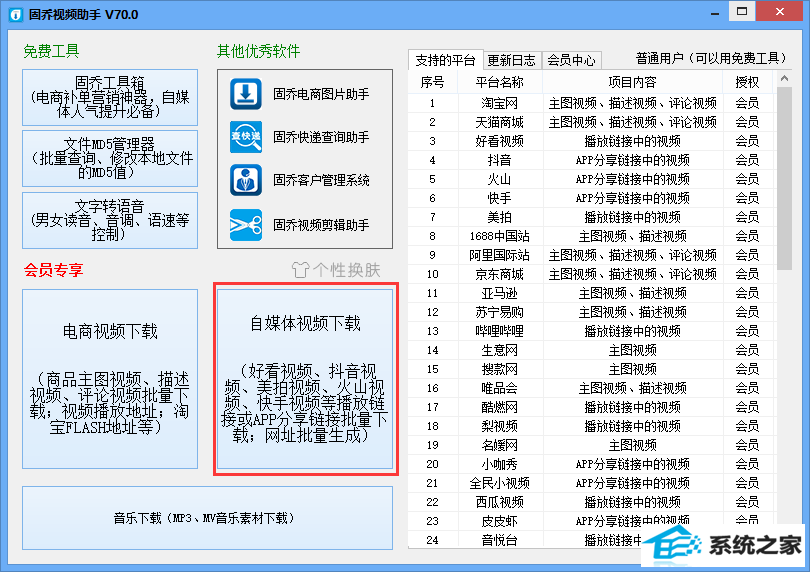
Task: Select 西瓜视频 row
Action: pos(592,502)
